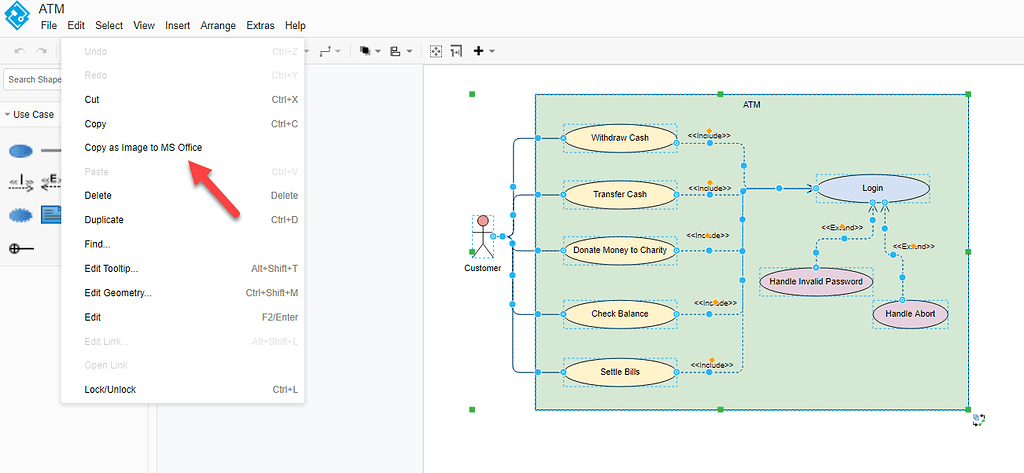Select the Transfer Cash use case
The width and height of the screenshot is (1024, 473).
(x=620, y=194)
